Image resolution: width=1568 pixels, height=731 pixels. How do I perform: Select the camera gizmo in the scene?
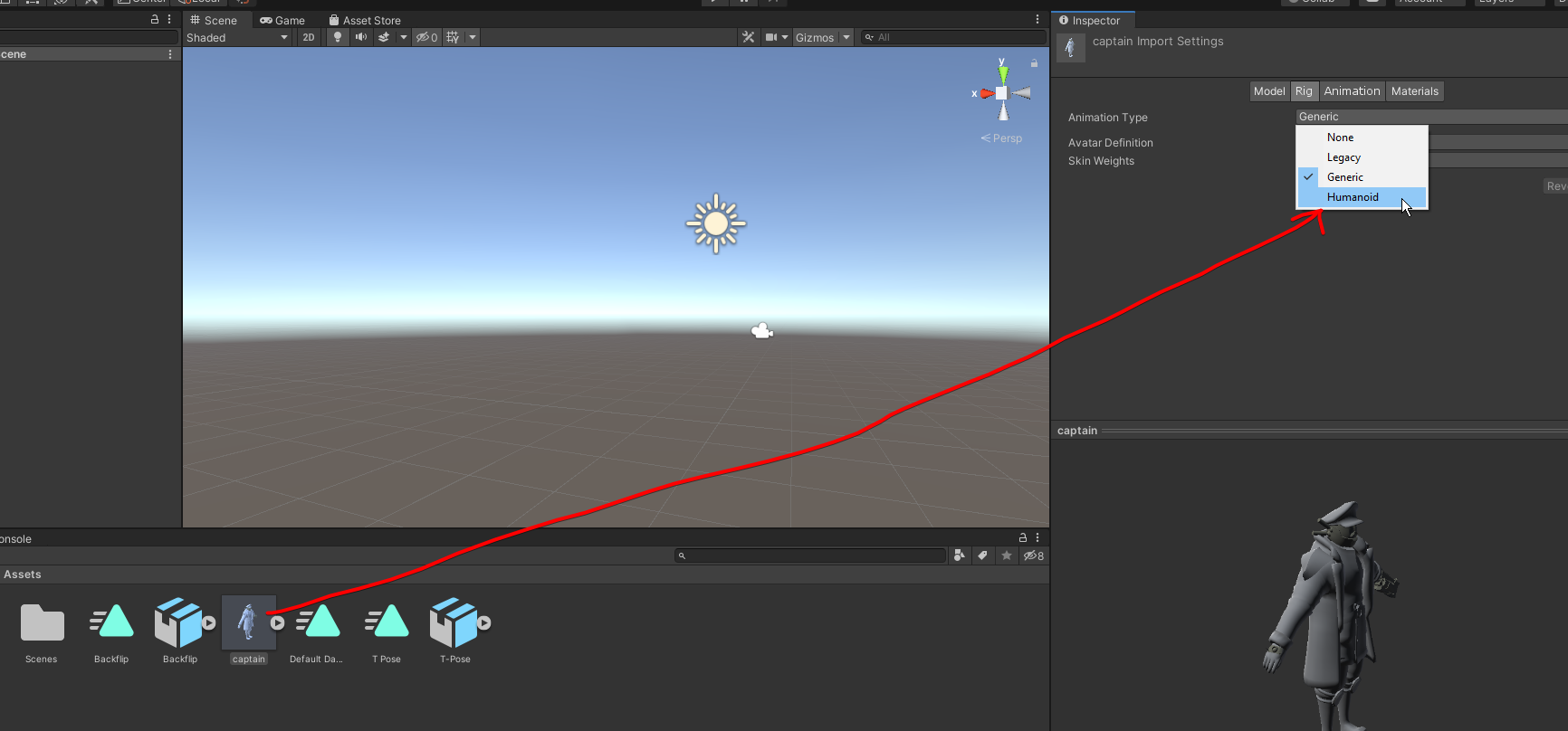point(762,331)
